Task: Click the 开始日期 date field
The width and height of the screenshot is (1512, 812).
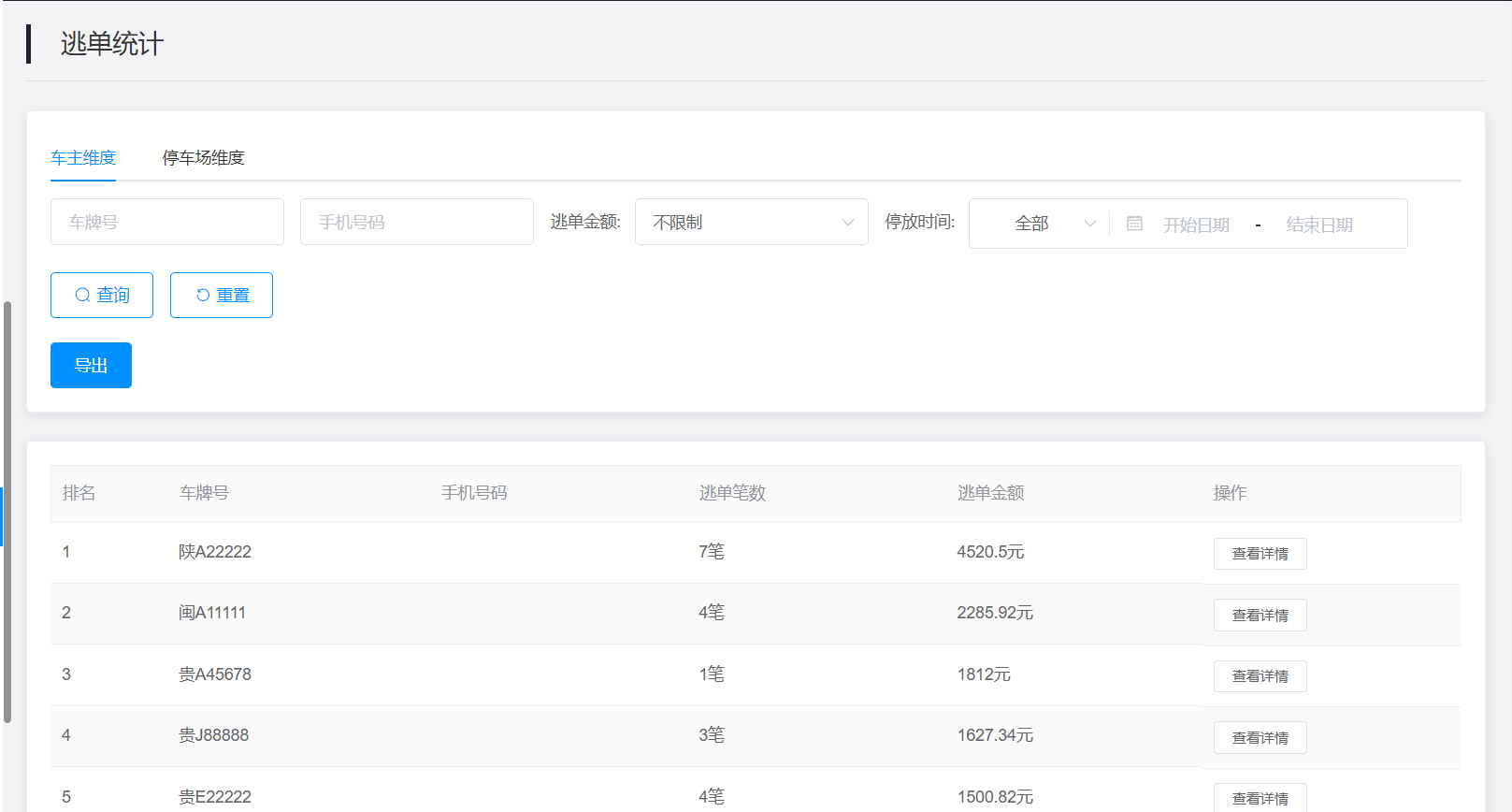Action: [1196, 225]
